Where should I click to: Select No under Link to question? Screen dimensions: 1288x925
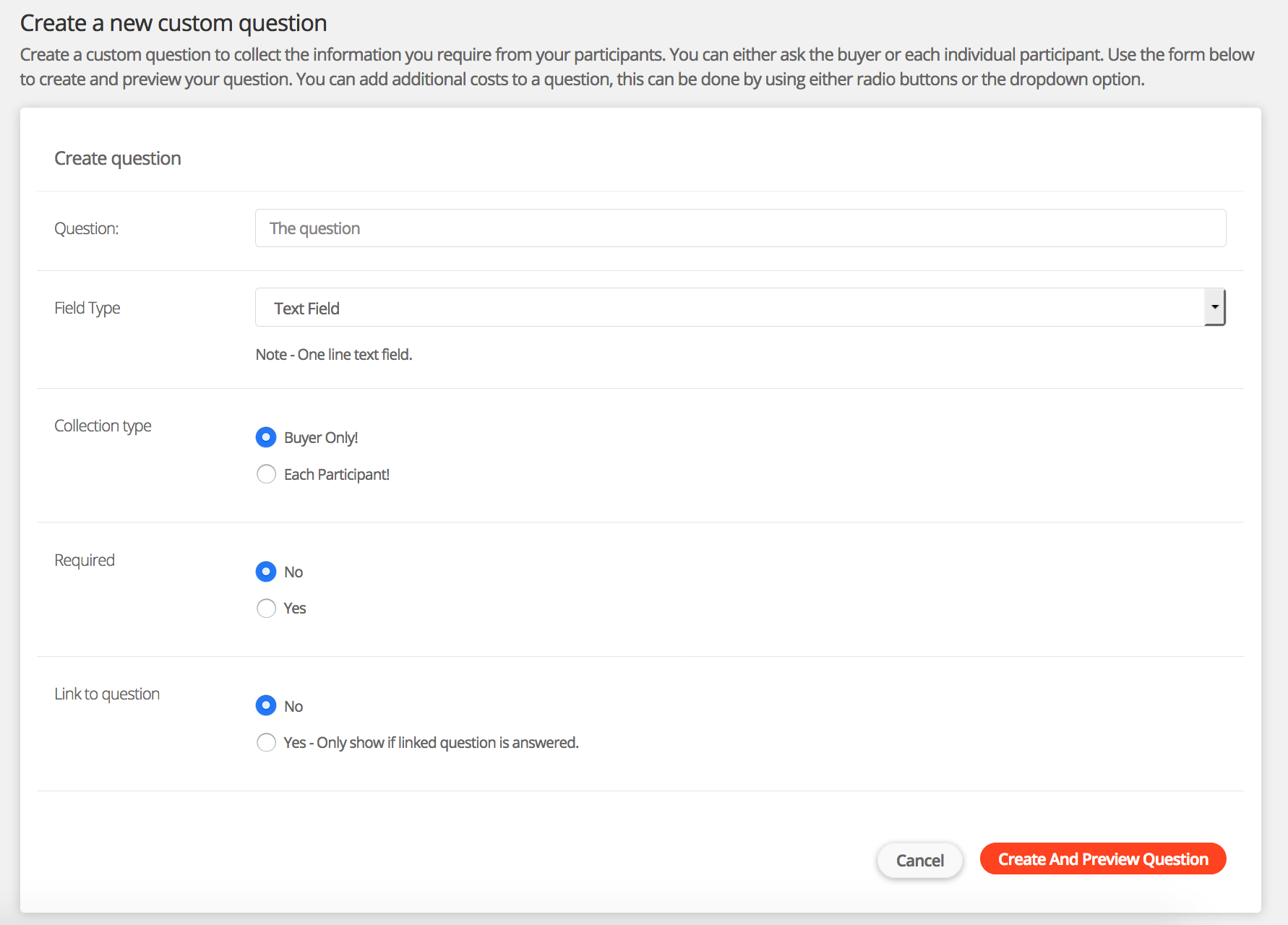[x=266, y=705]
